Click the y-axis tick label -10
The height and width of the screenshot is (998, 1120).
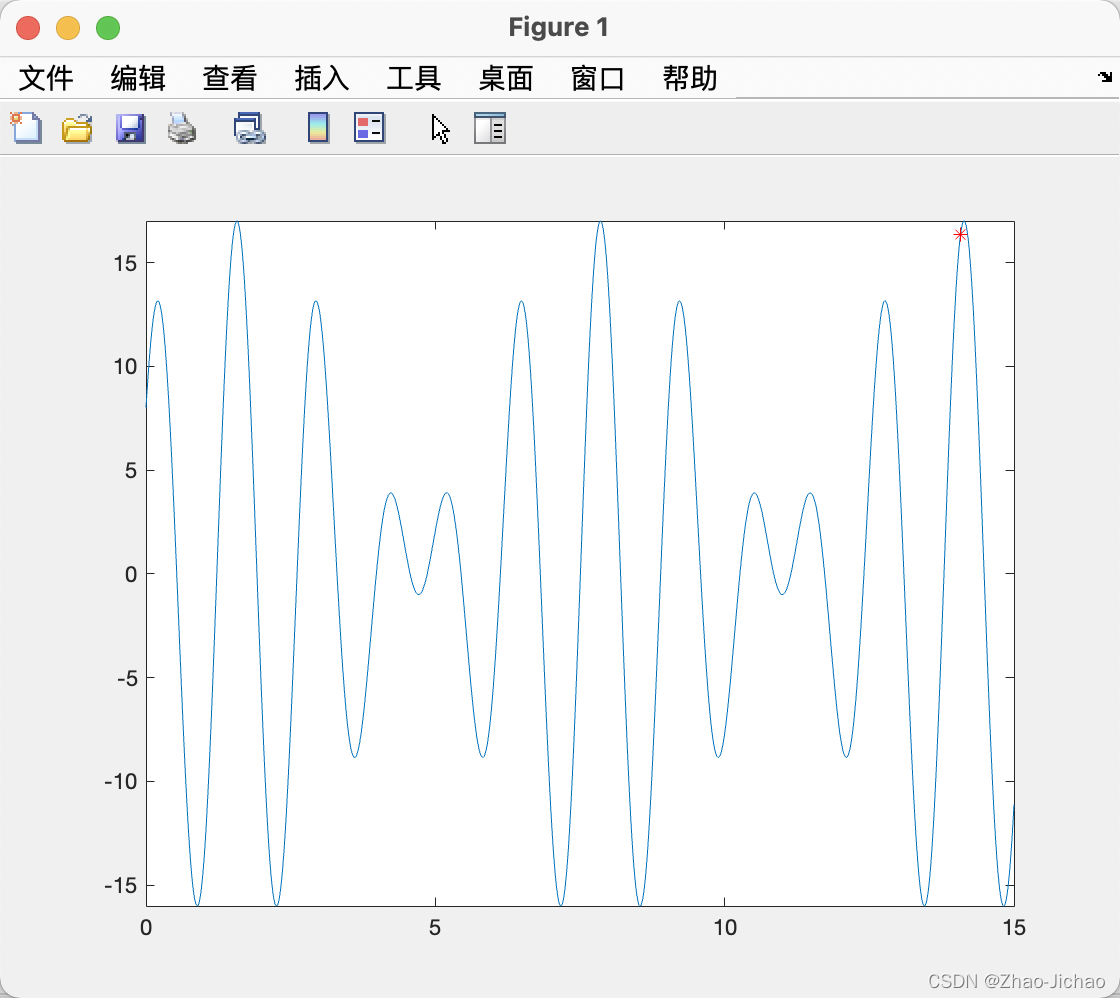(x=121, y=782)
